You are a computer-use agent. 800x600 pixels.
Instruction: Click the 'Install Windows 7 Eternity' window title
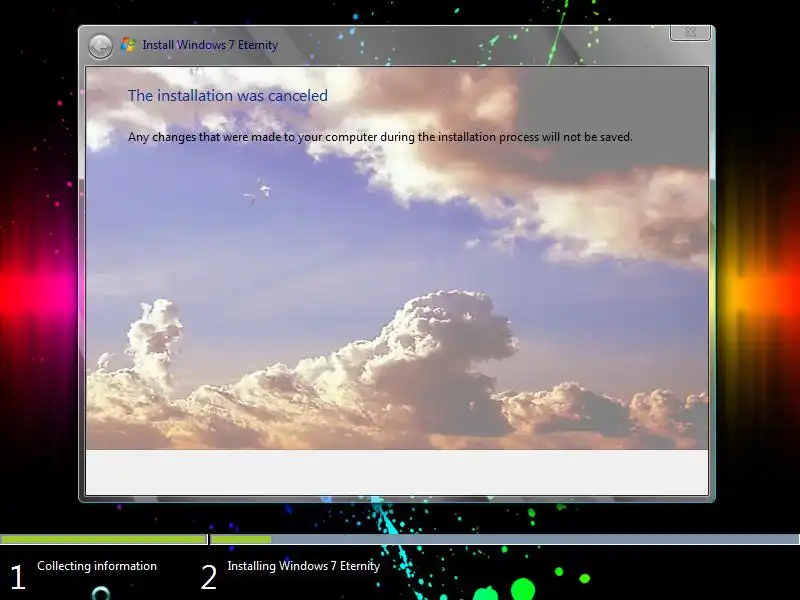pos(210,45)
